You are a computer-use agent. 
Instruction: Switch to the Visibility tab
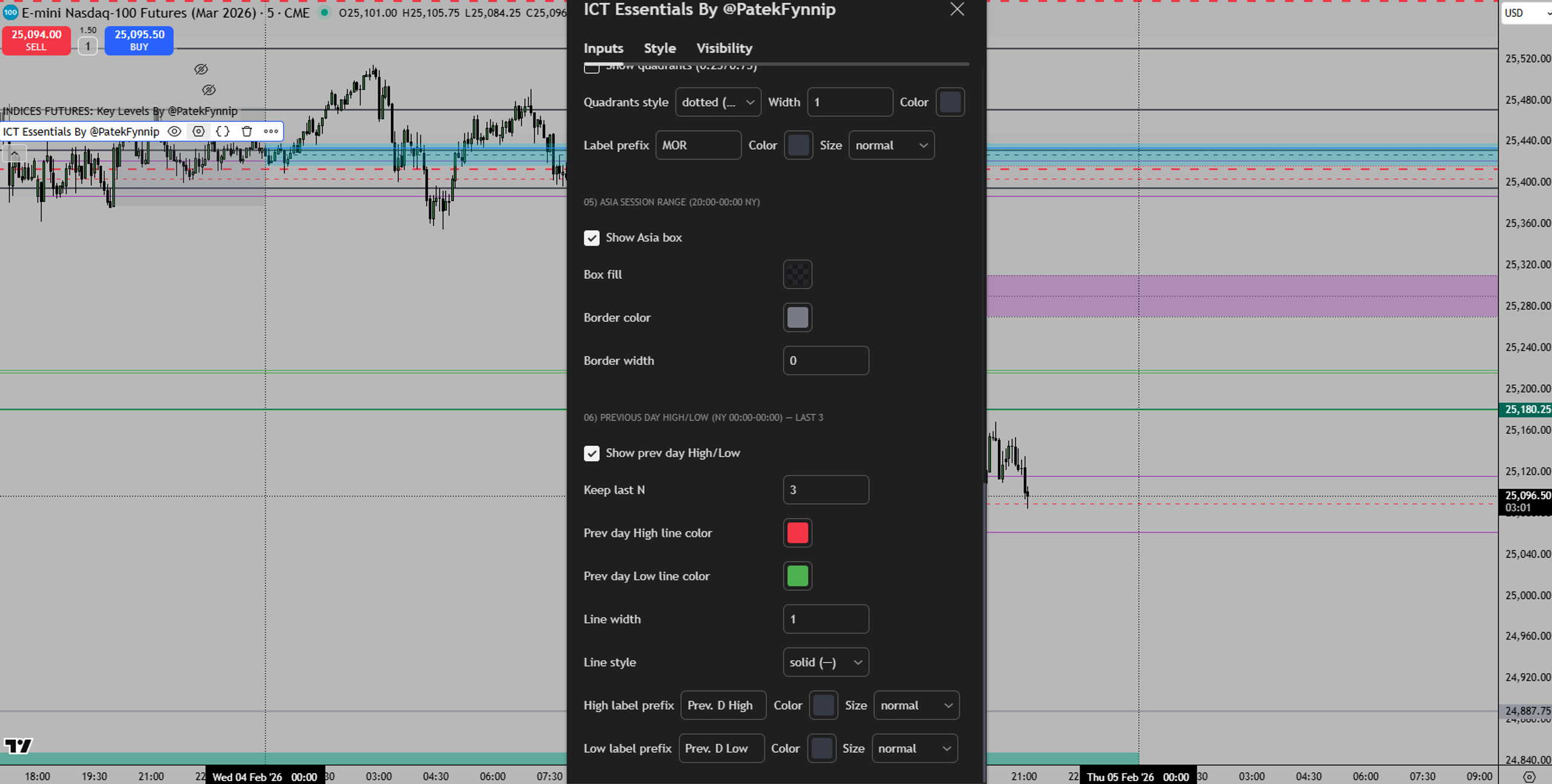[724, 48]
